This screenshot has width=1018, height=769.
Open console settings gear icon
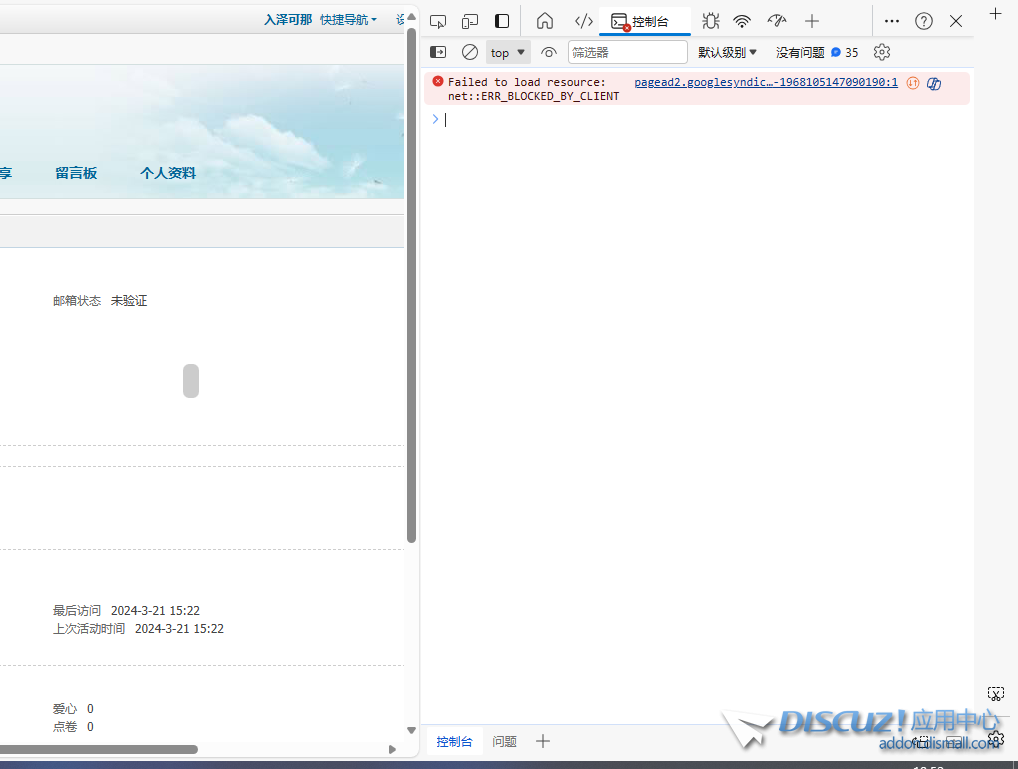(x=881, y=52)
